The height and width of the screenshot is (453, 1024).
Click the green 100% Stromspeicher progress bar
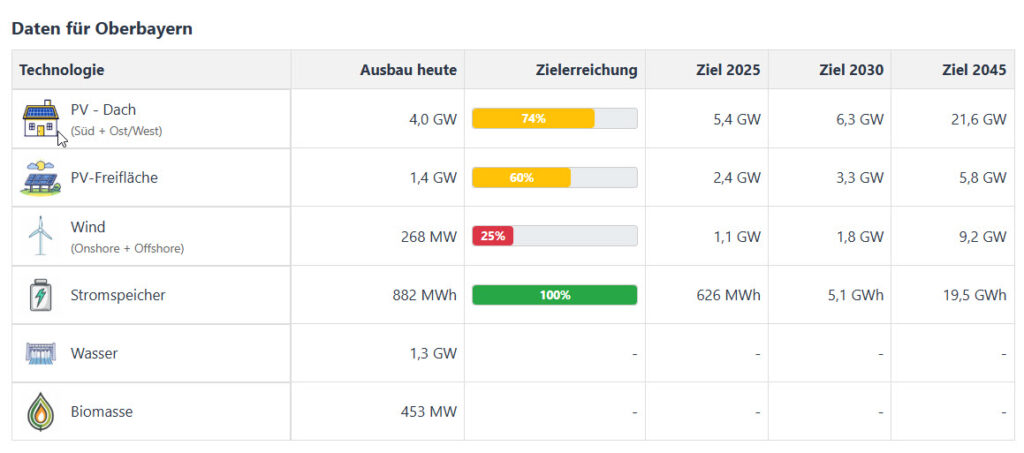(554, 295)
